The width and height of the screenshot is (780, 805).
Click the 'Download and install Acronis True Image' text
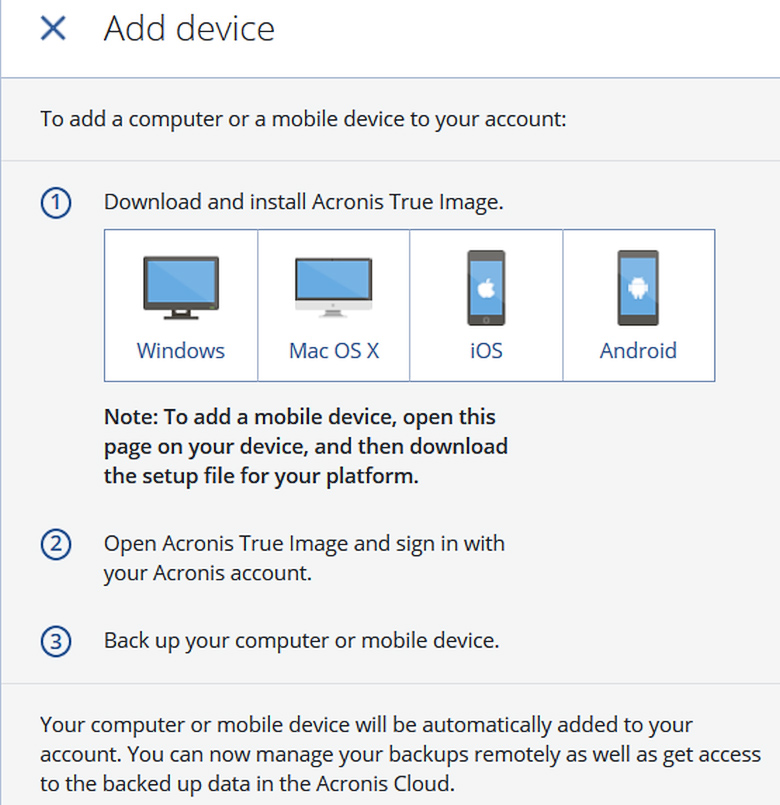(303, 202)
